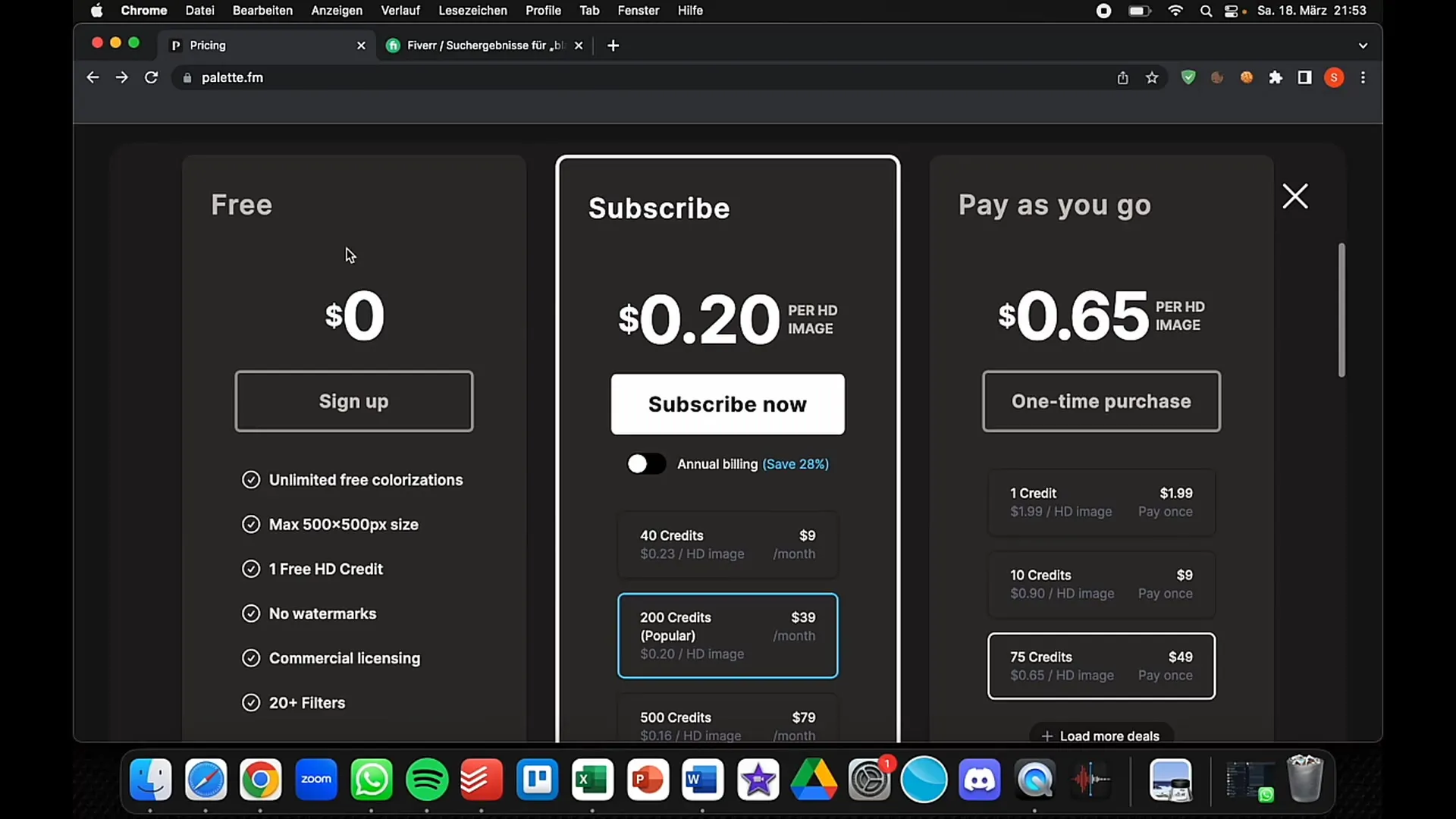Select the 200 Credits Popular plan
The image size is (1456, 819).
pyautogui.click(x=728, y=636)
